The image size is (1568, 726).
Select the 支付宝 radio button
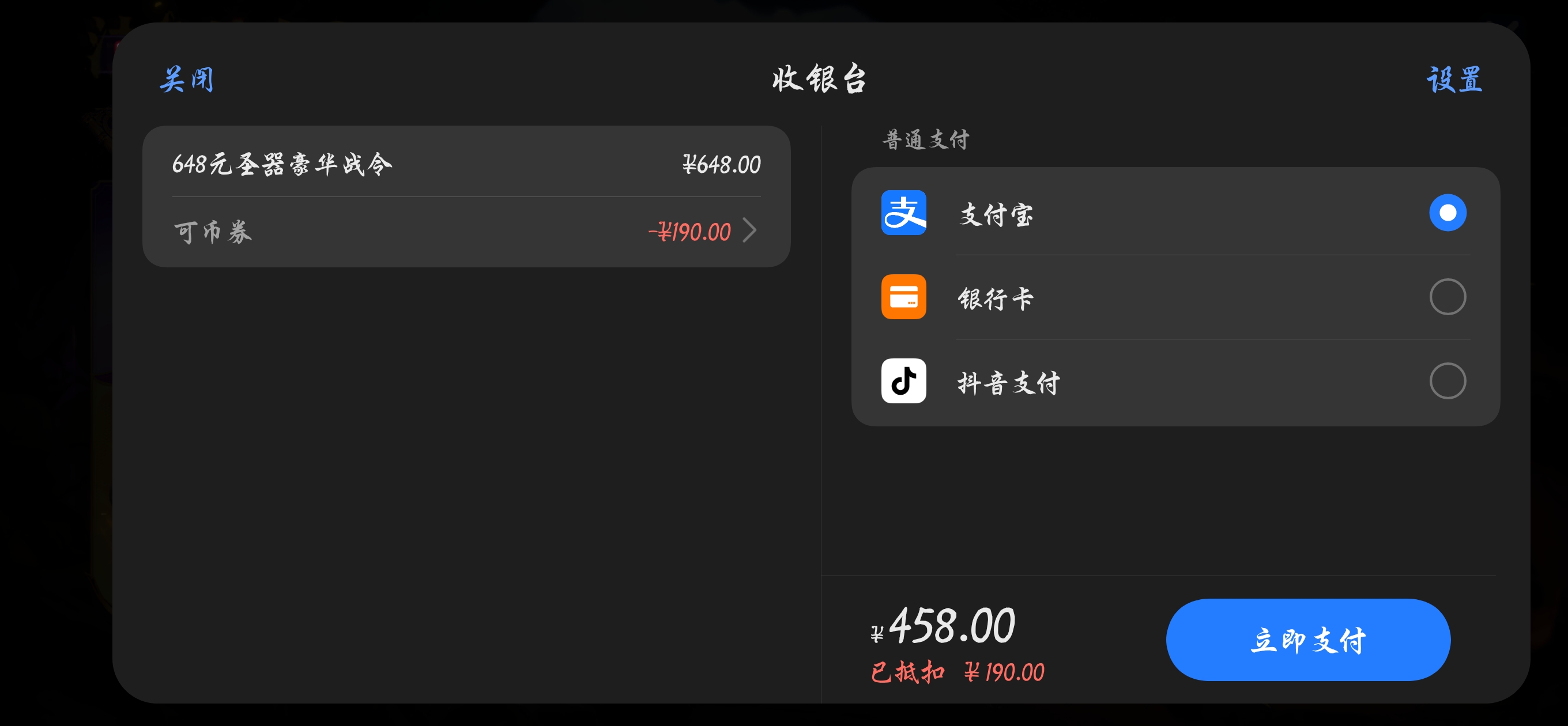[x=1447, y=213]
